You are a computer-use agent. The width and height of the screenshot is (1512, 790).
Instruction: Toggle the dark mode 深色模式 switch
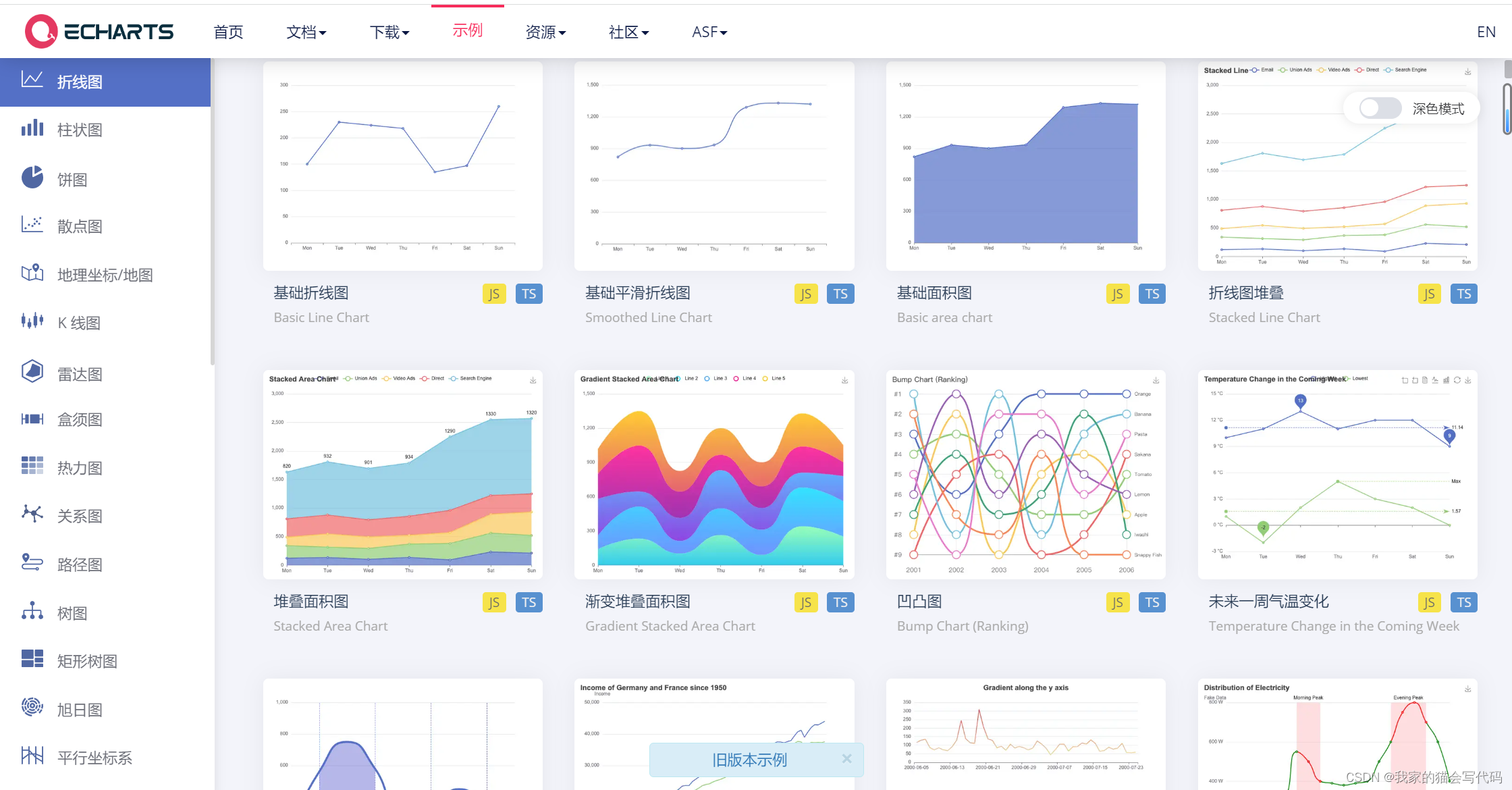point(1379,108)
